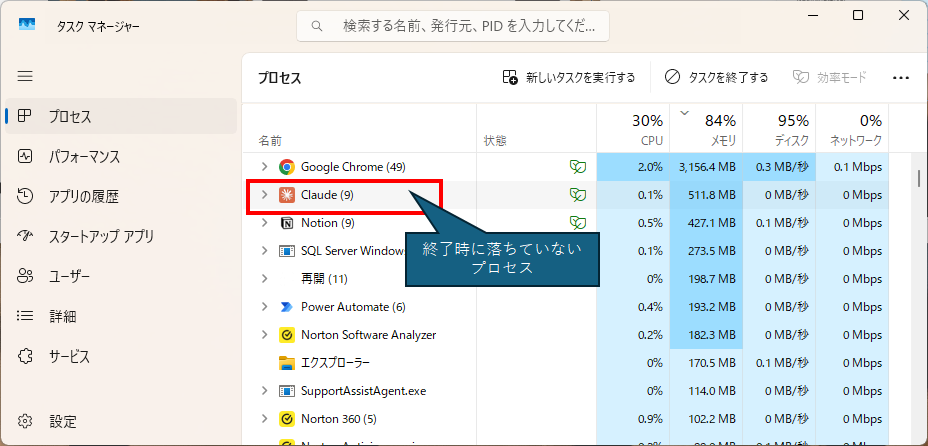928x446 pixels.
Task: Open the ユーザー (Users) page
Action: coord(121,277)
